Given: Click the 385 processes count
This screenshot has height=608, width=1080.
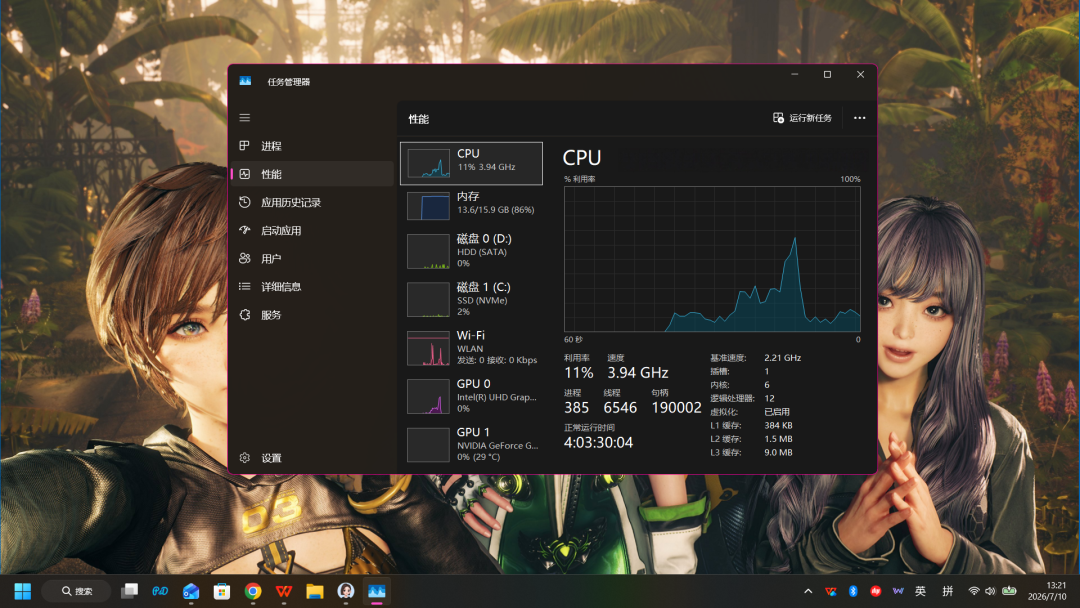Looking at the screenshot, I should click(577, 408).
